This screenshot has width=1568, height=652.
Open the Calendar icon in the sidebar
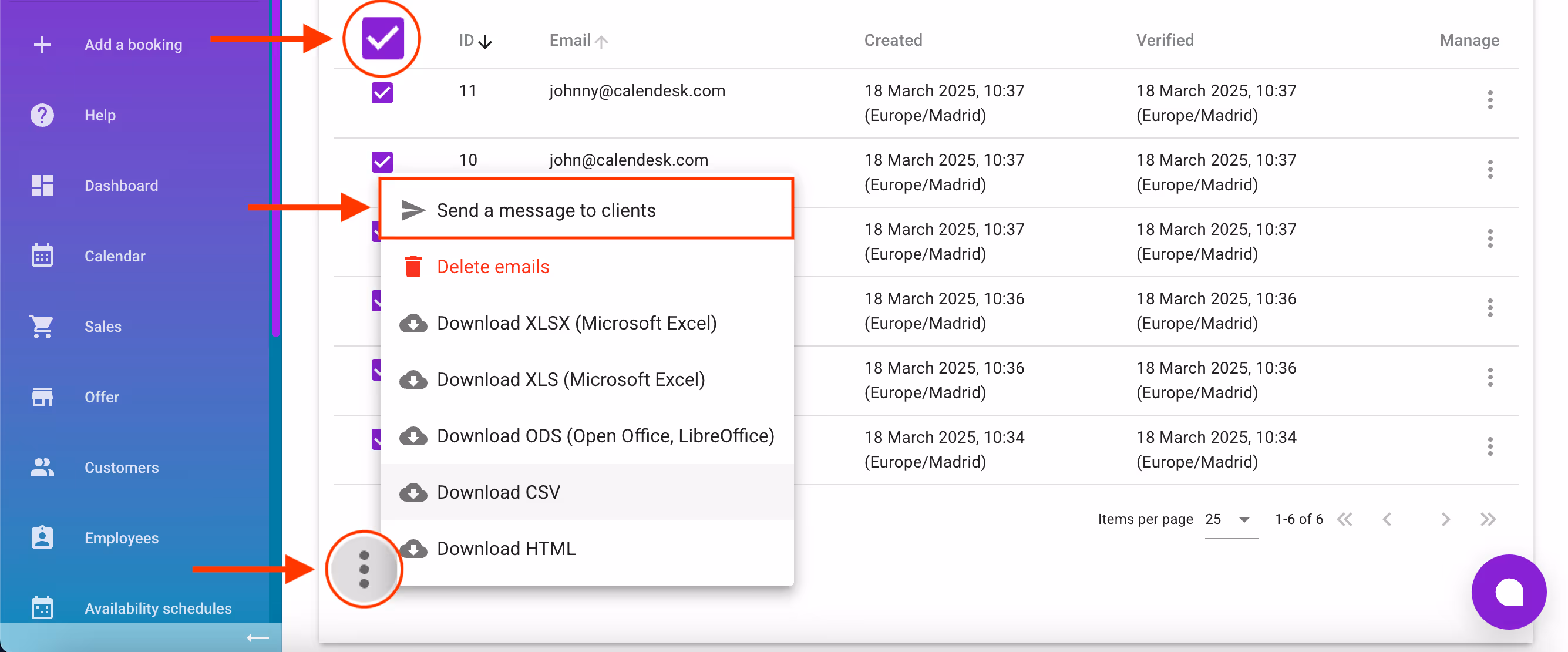click(41, 256)
